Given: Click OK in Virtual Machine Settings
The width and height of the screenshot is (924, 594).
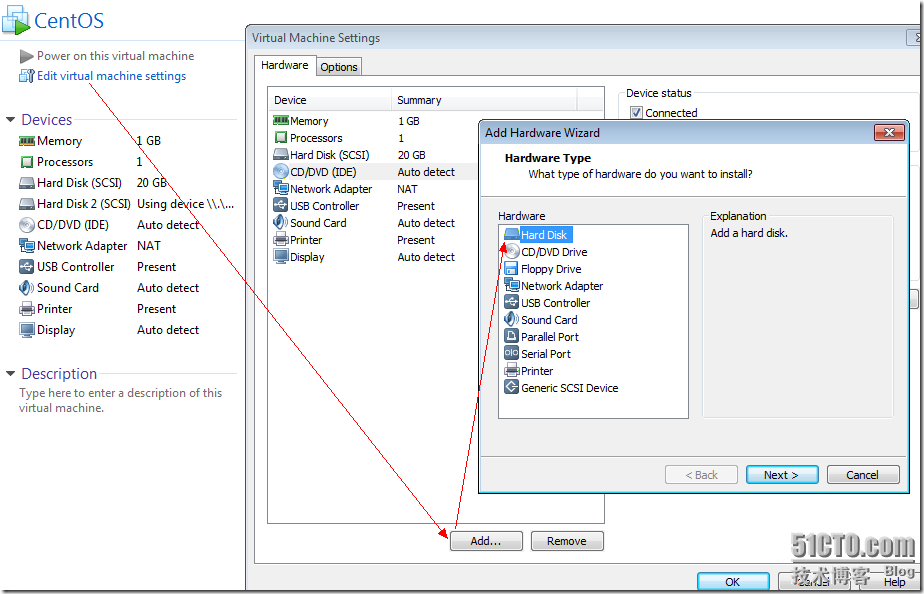Looking at the screenshot, I should click(x=732, y=582).
